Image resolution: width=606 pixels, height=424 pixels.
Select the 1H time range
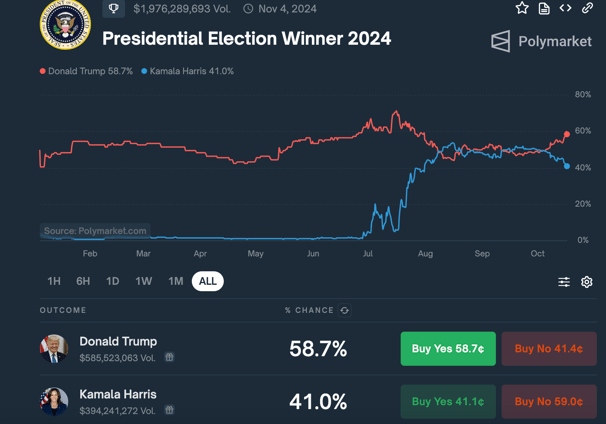(54, 281)
